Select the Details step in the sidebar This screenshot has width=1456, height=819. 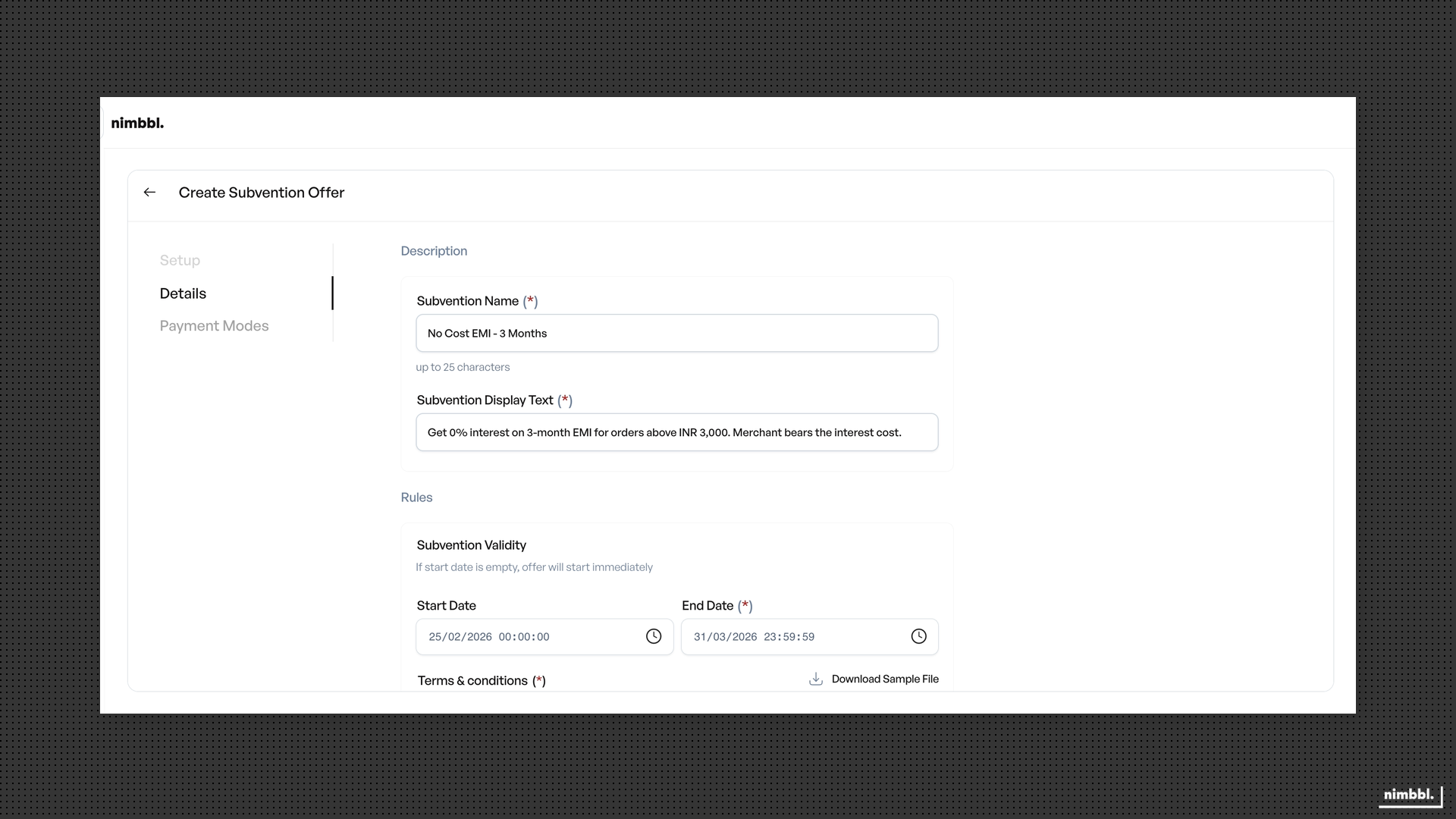click(x=182, y=293)
